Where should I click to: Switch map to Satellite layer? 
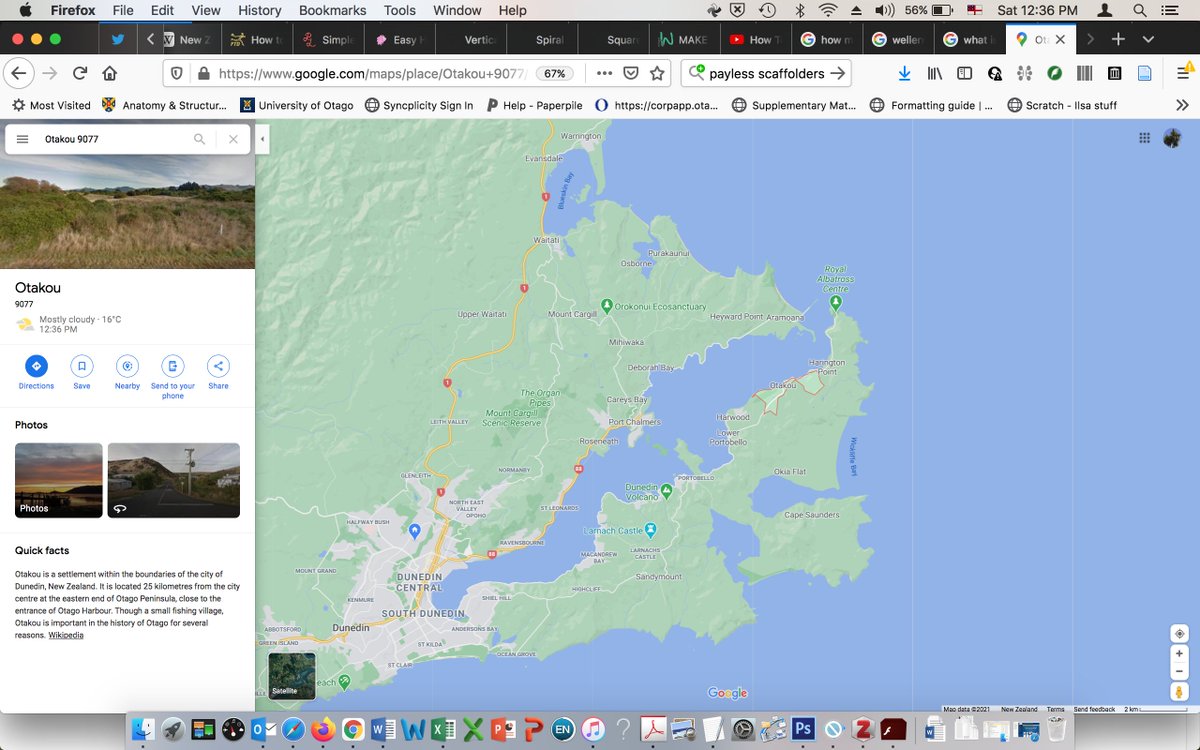tap(292, 676)
